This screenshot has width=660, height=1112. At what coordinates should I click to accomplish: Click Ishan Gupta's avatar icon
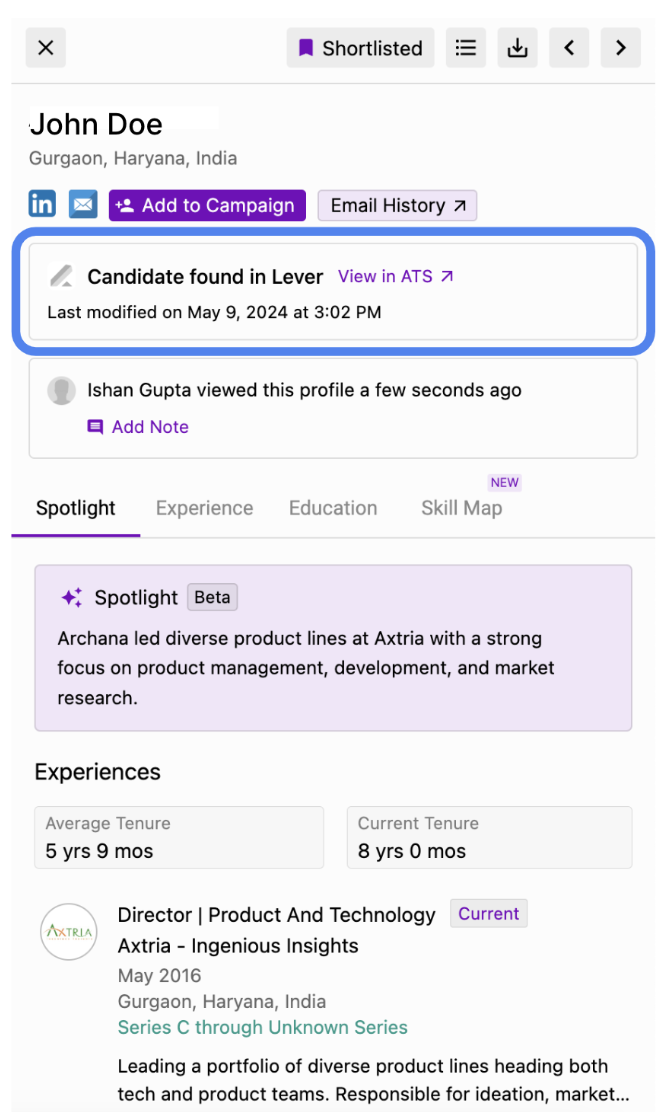tap(62, 390)
